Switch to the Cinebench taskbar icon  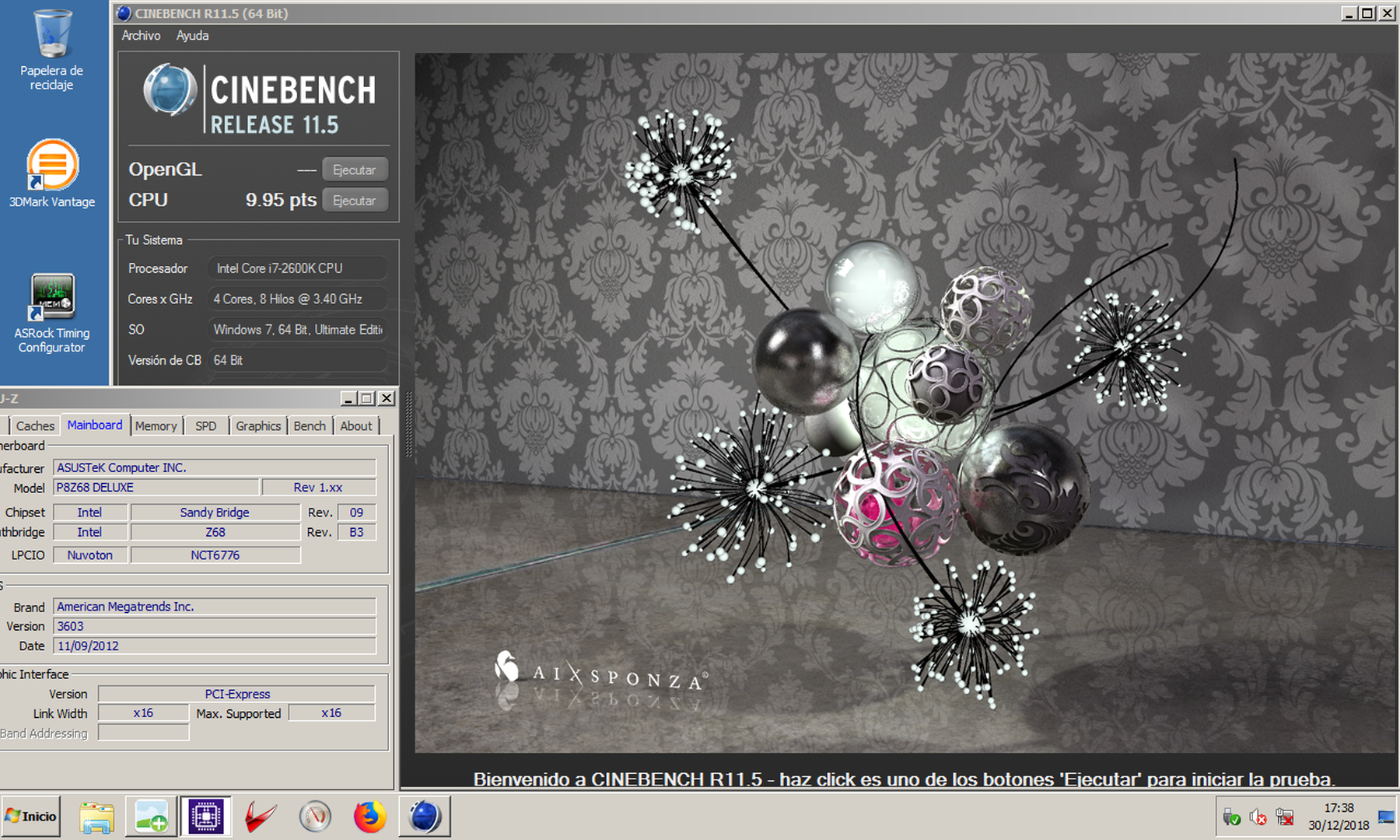[x=425, y=817]
